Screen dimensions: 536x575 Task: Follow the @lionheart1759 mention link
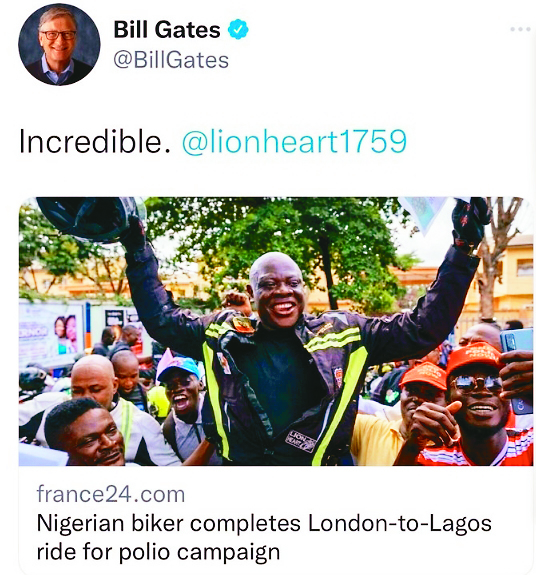tap(294, 142)
